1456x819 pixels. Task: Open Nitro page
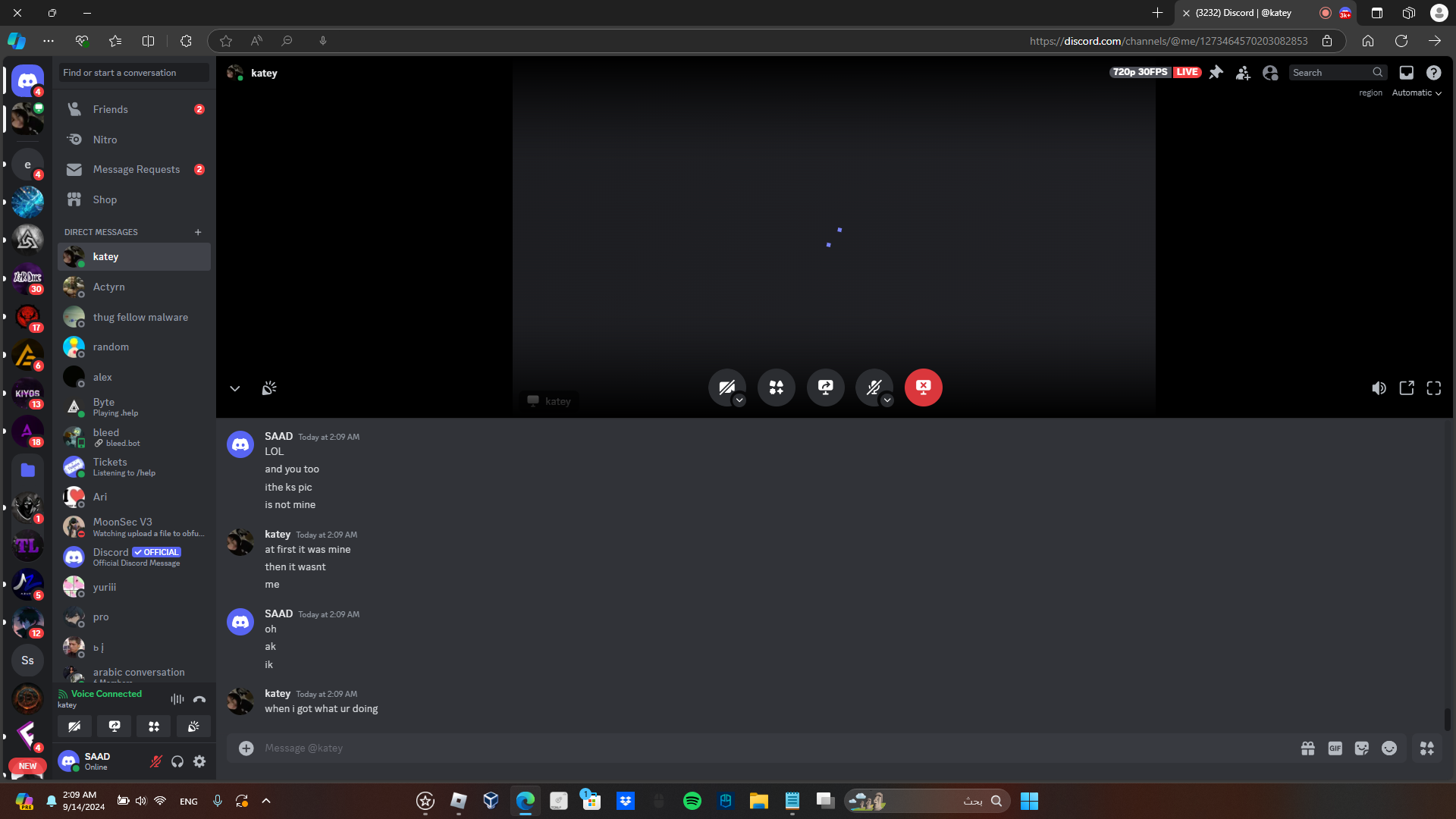[x=134, y=140]
